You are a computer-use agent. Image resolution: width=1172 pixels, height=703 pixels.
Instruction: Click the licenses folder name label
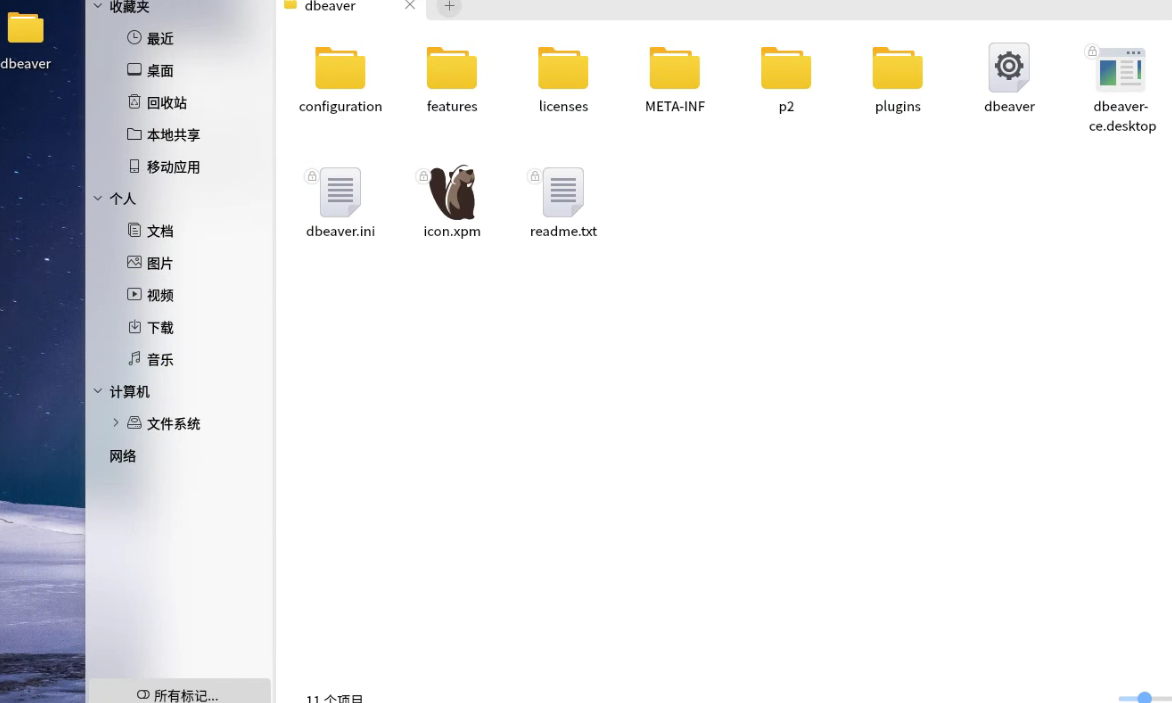(563, 106)
